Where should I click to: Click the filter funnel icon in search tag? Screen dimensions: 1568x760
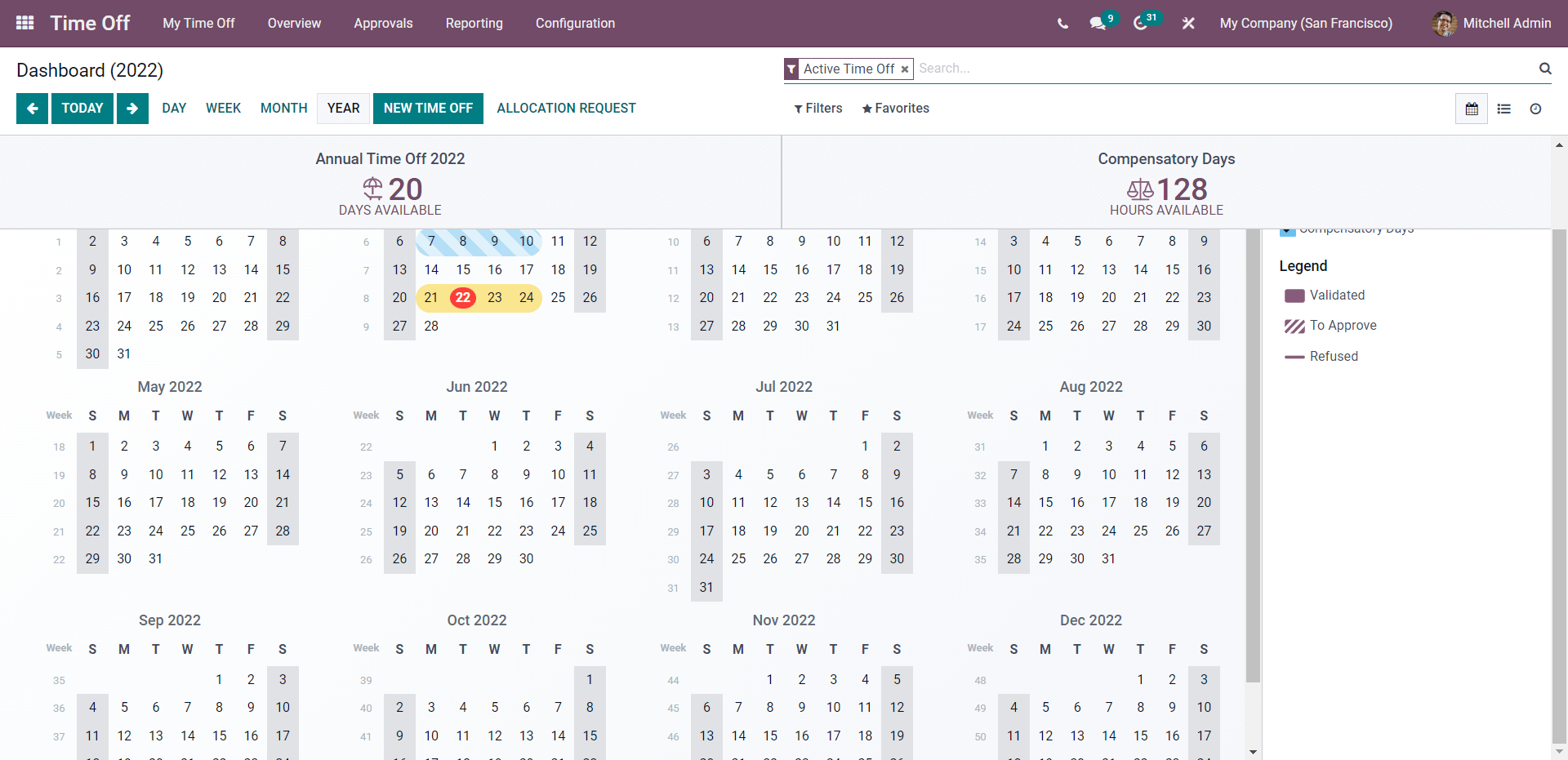(791, 69)
